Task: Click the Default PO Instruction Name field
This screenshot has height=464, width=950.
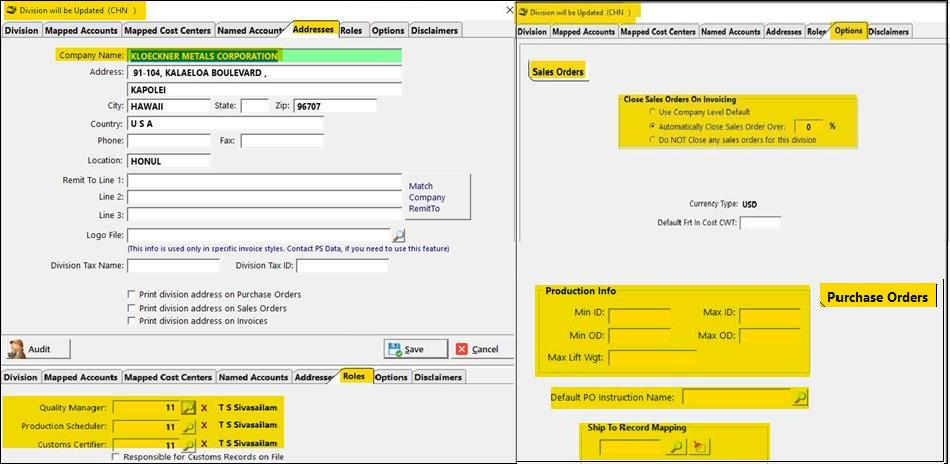Action: [737, 397]
